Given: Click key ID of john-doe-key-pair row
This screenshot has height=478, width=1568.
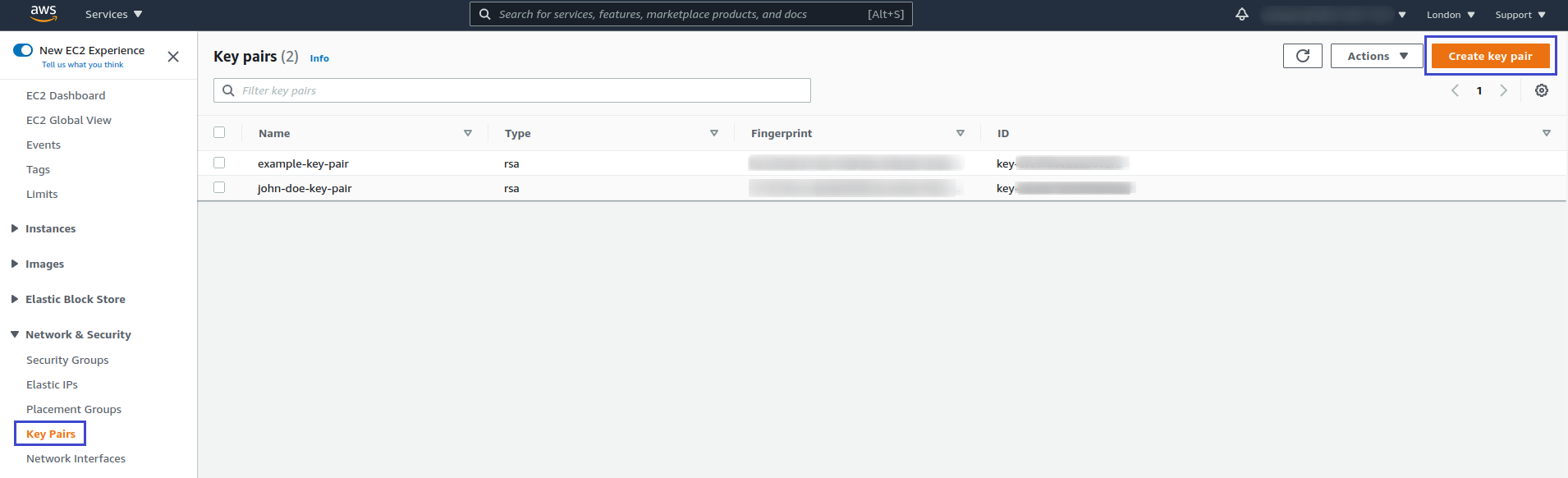Looking at the screenshot, I should pyautogui.click(x=1066, y=188).
